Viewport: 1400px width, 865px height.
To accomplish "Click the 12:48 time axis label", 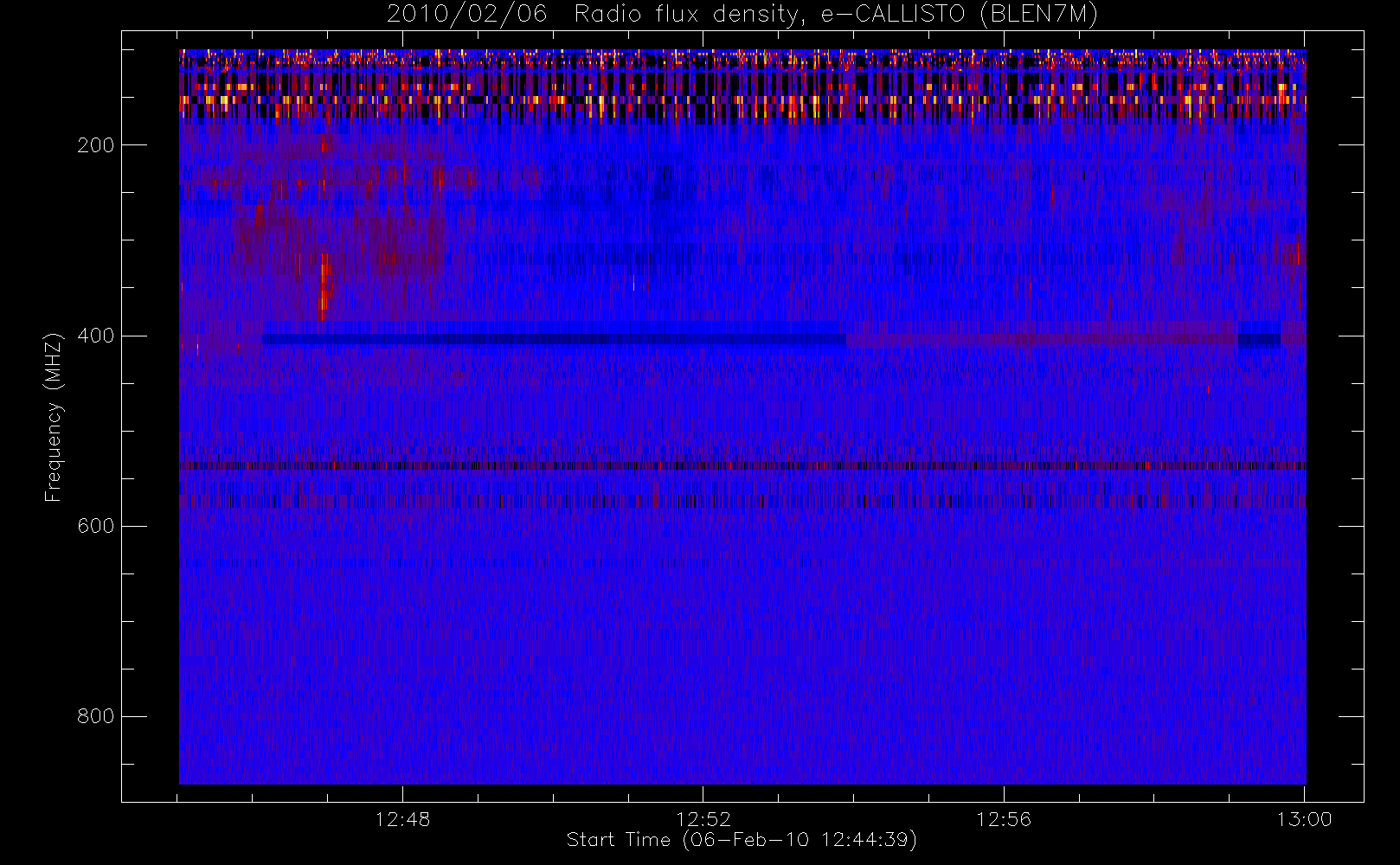I will pos(402,819).
